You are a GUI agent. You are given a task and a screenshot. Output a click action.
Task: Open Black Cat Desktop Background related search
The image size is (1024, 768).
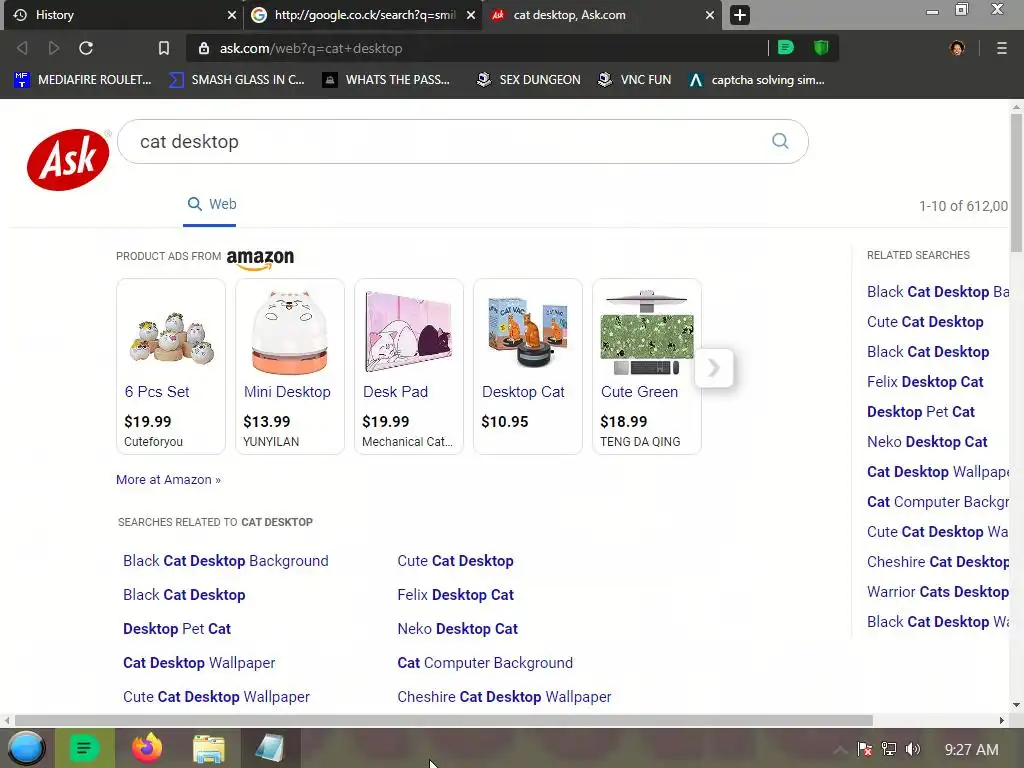point(226,561)
